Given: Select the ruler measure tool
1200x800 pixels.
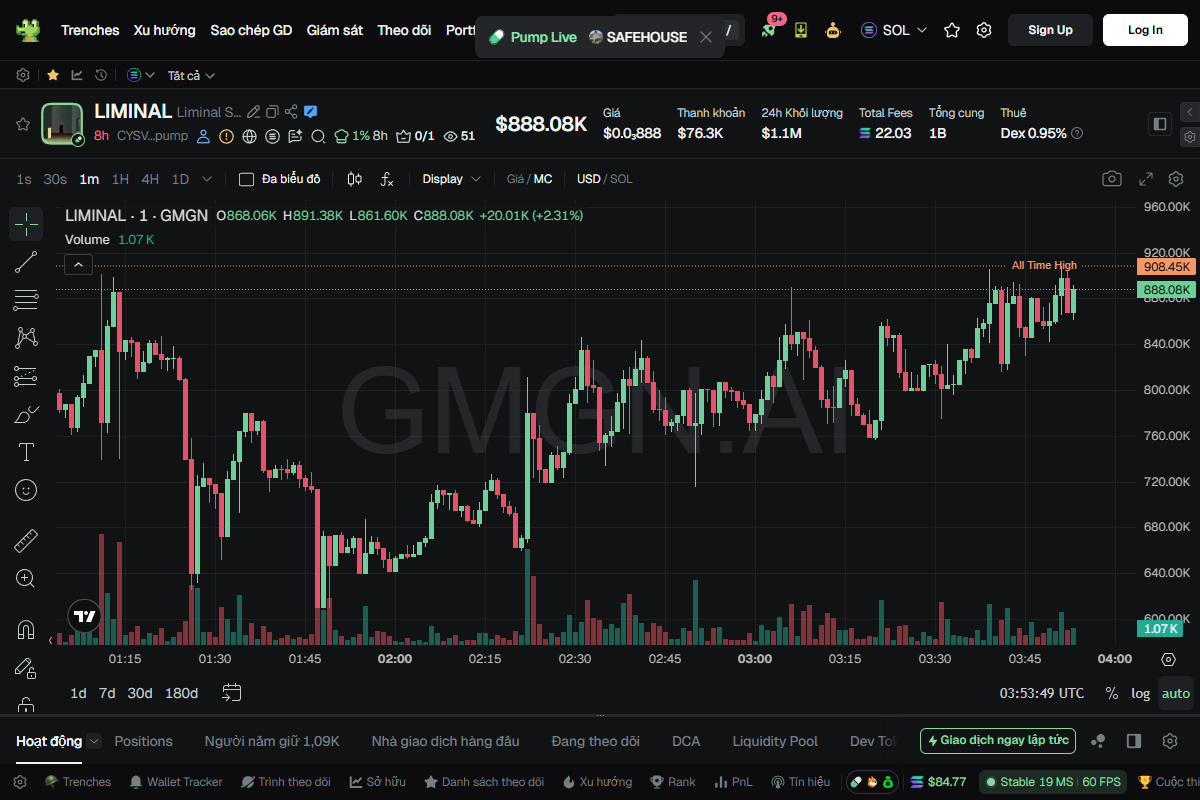Looking at the screenshot, I should tap(26, 541).
